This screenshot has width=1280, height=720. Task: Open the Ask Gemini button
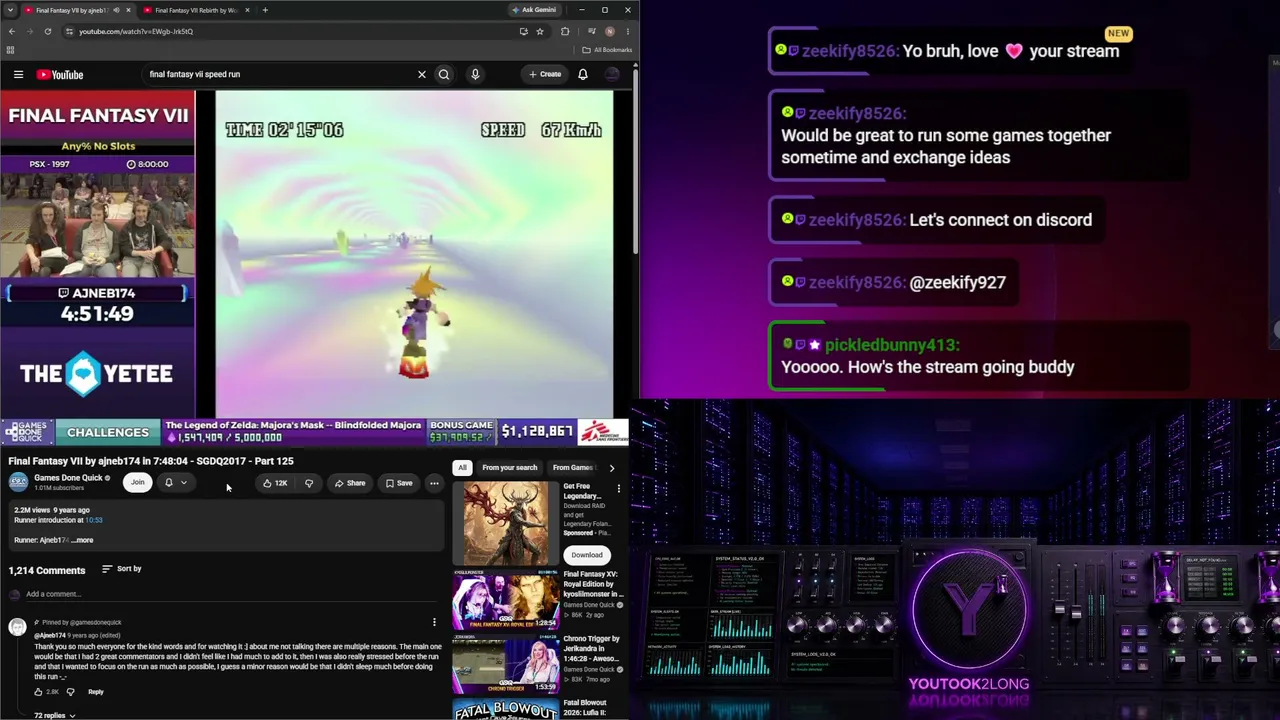click(534, 10)
